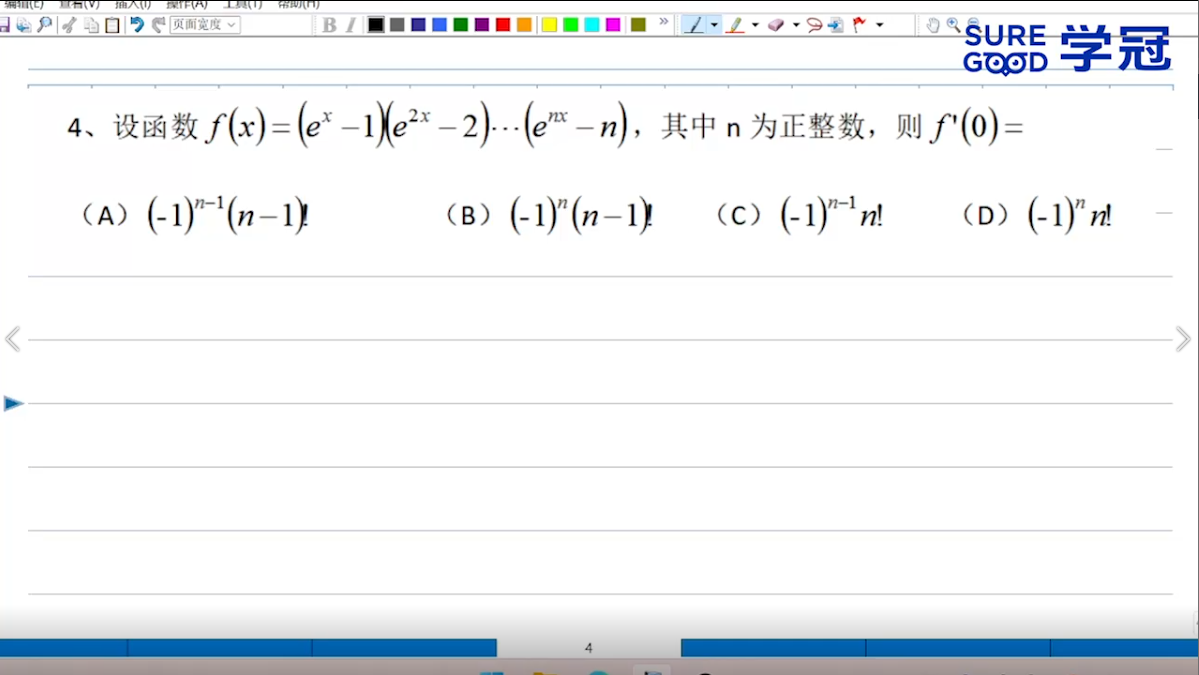Select the dark green color swatch
1199x675 pixels.
pyautogui.click(x=461, y=25)
